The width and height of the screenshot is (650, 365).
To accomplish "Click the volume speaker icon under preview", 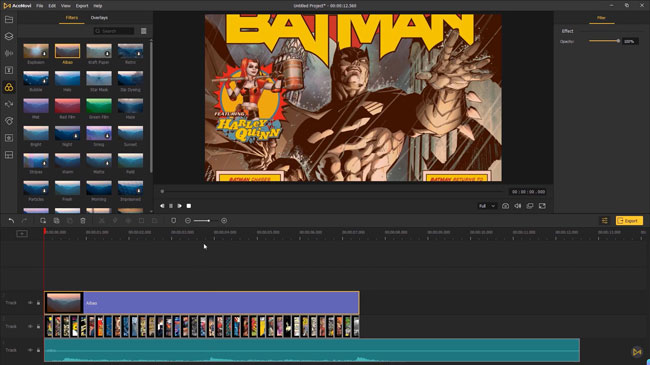I will coord(518,206).
